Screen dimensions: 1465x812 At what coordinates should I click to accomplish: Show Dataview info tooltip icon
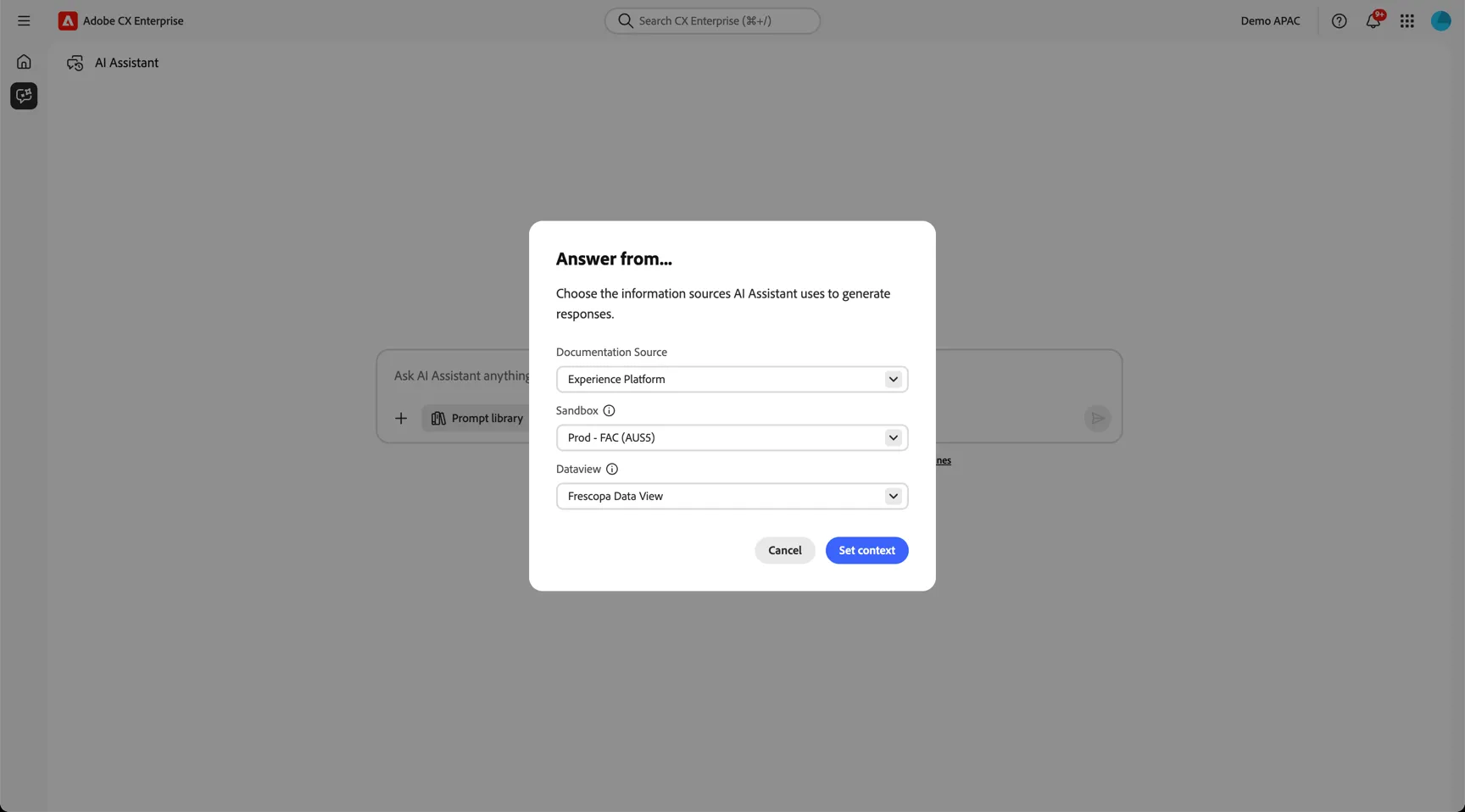pos(611,469)
